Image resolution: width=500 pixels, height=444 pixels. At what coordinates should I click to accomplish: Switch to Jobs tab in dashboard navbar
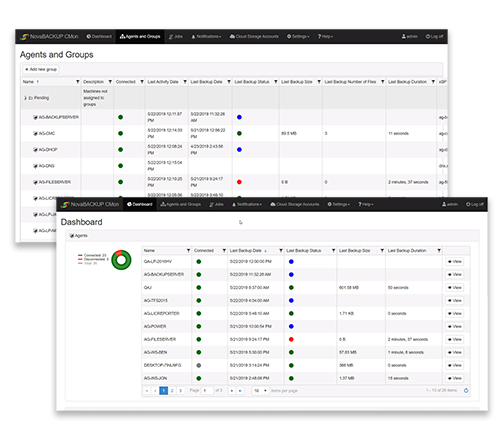point(216,204)
